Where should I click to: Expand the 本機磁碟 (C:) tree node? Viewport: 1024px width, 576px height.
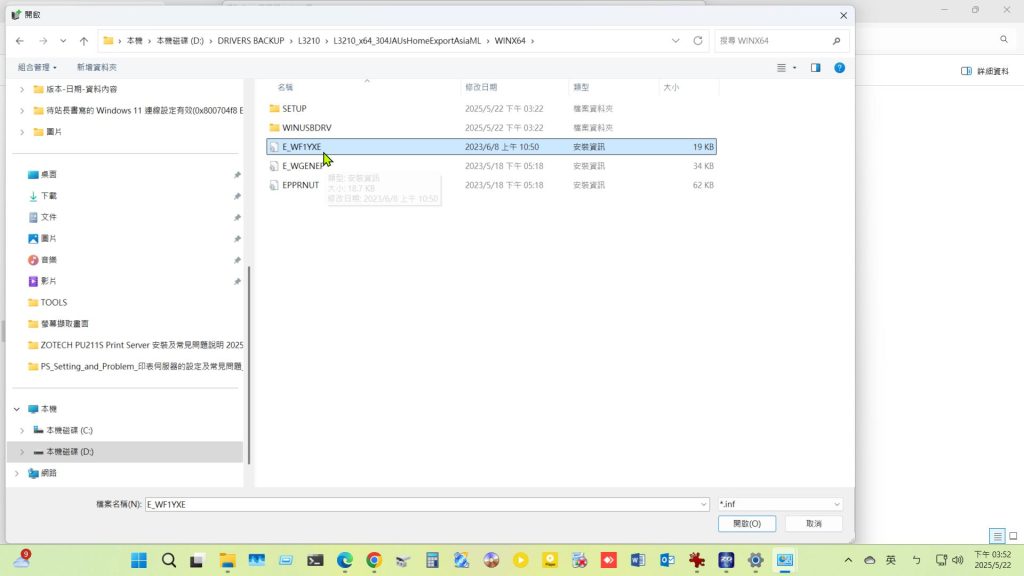[22, 430]
